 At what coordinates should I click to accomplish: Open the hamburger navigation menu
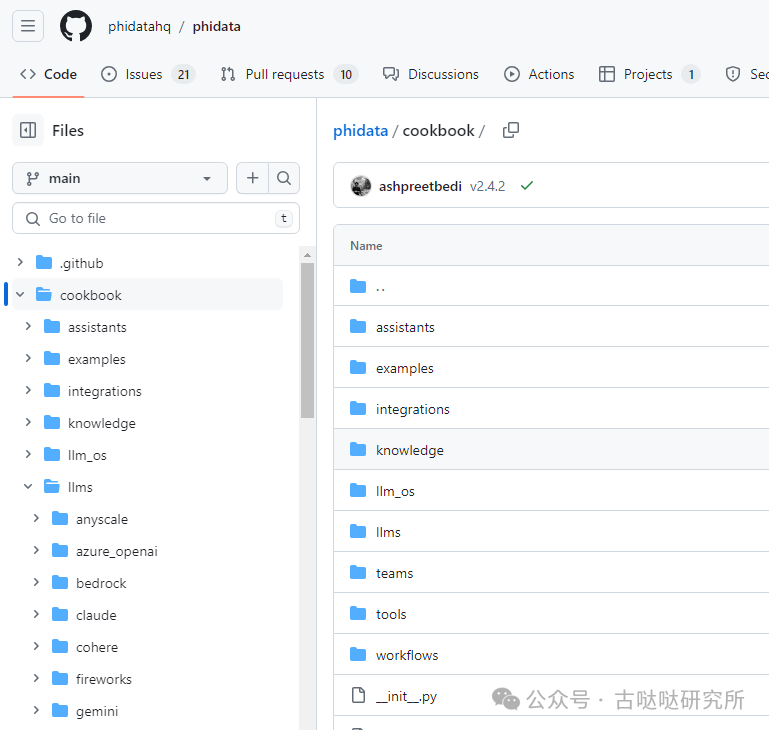[x=28, y=26]
